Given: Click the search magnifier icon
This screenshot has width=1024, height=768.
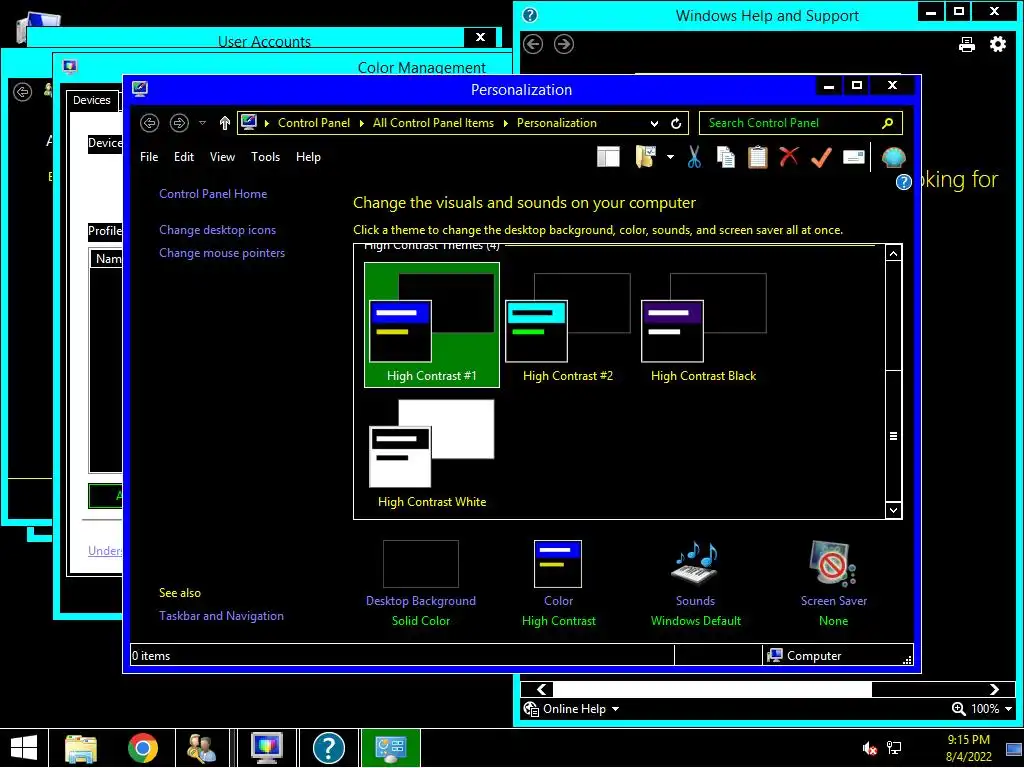Looking at the screenshot, I should pyautogui.click(x=887, y=123).
